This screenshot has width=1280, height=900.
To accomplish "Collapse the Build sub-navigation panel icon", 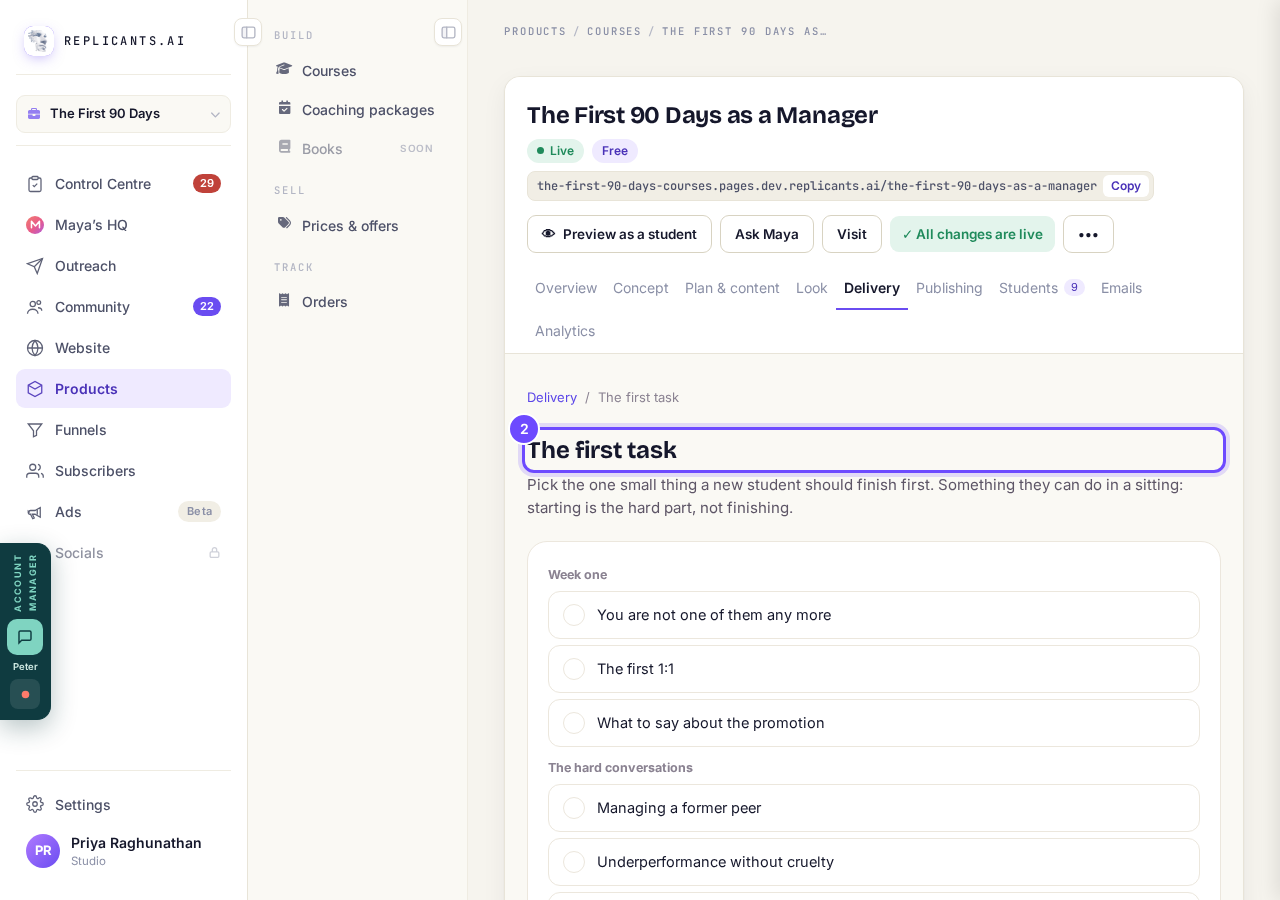I will tap(448, 32).
